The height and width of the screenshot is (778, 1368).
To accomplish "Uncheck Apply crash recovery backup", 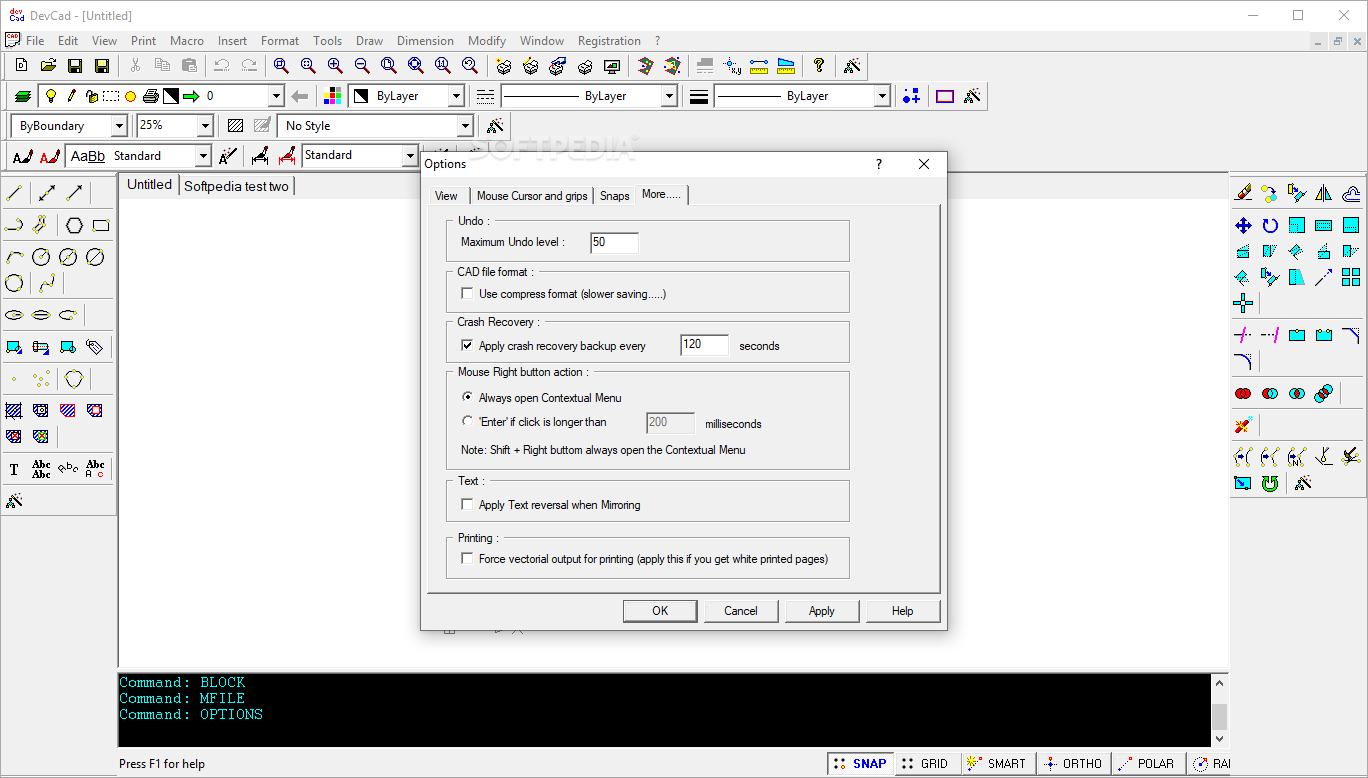I will (x=467, y=345).
